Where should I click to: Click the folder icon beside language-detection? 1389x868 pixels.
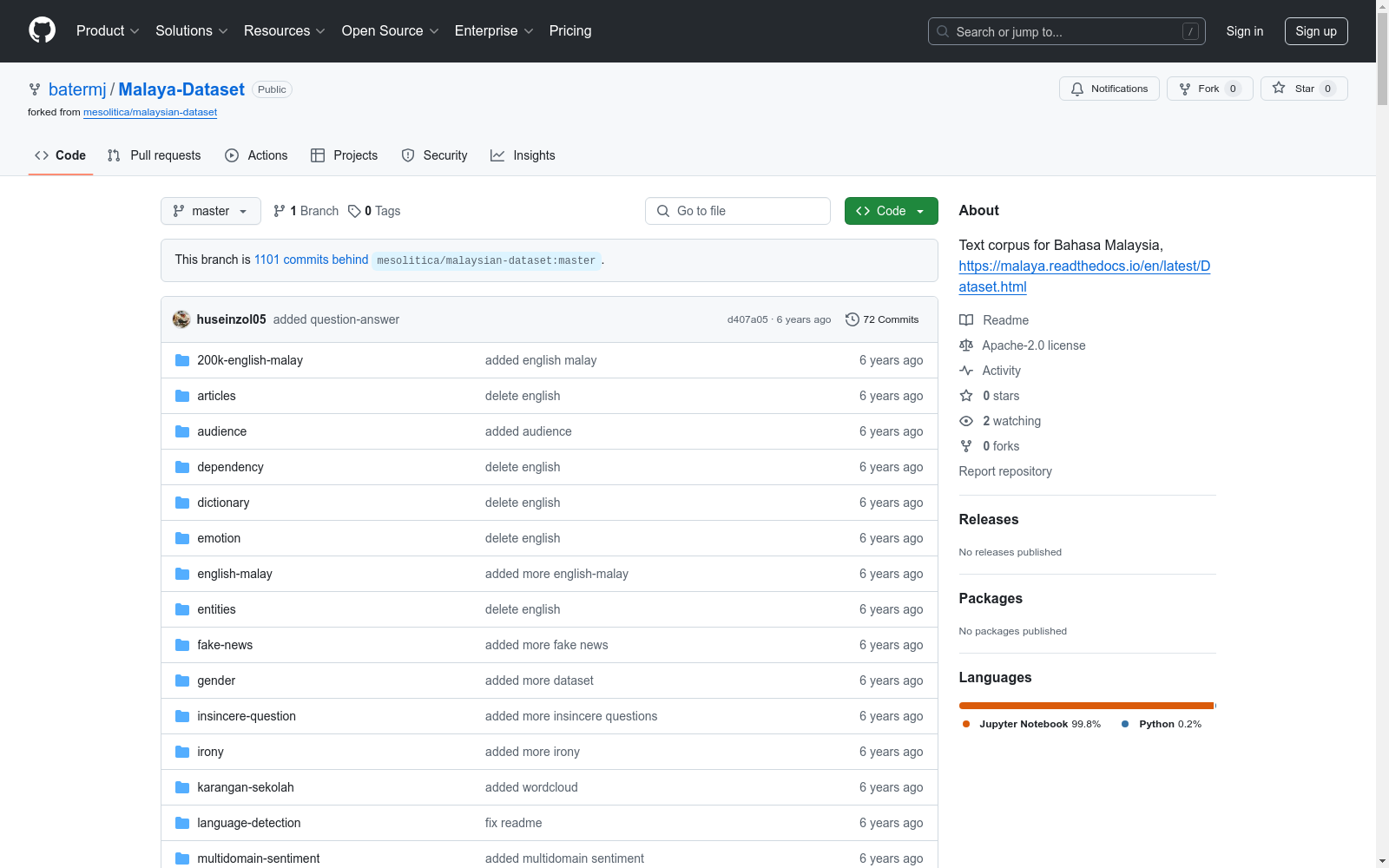click(x=182, y=823)
